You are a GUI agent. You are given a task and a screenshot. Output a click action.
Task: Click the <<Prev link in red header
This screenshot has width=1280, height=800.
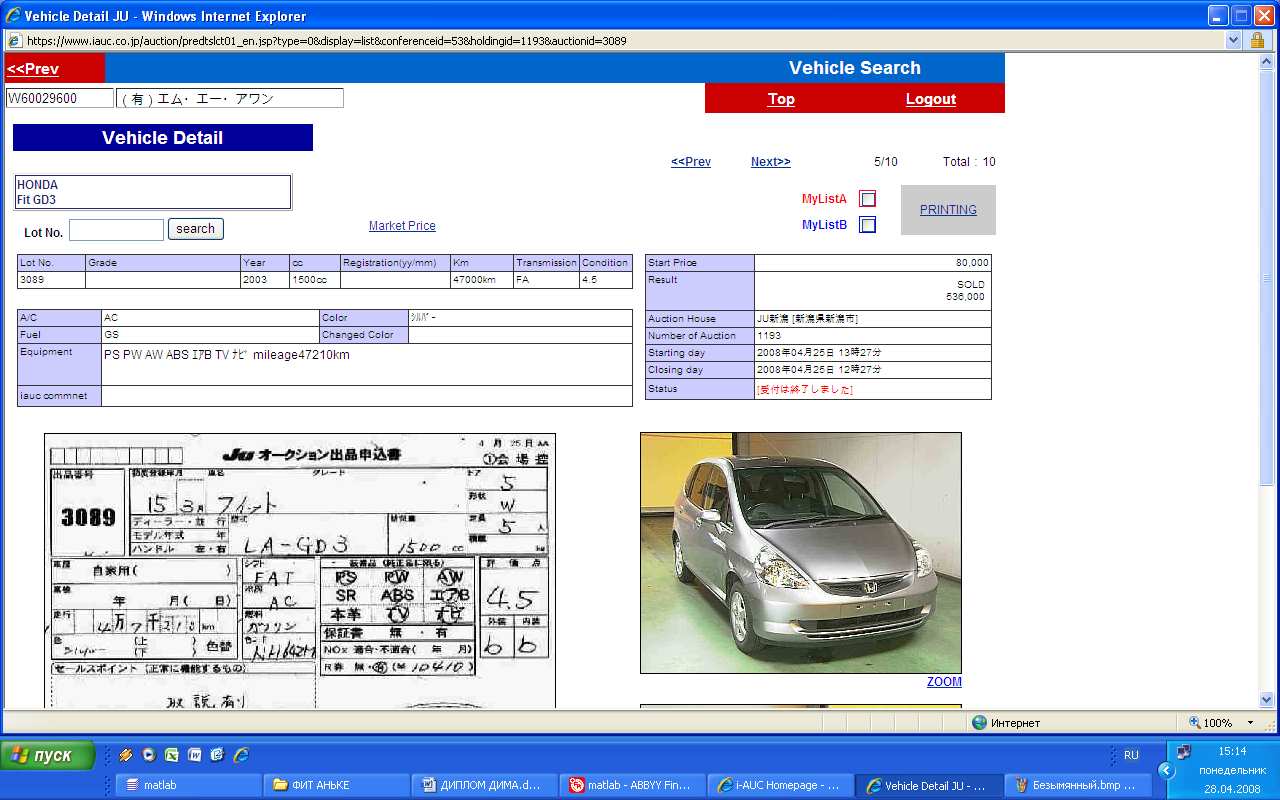[x=33, y=69]
